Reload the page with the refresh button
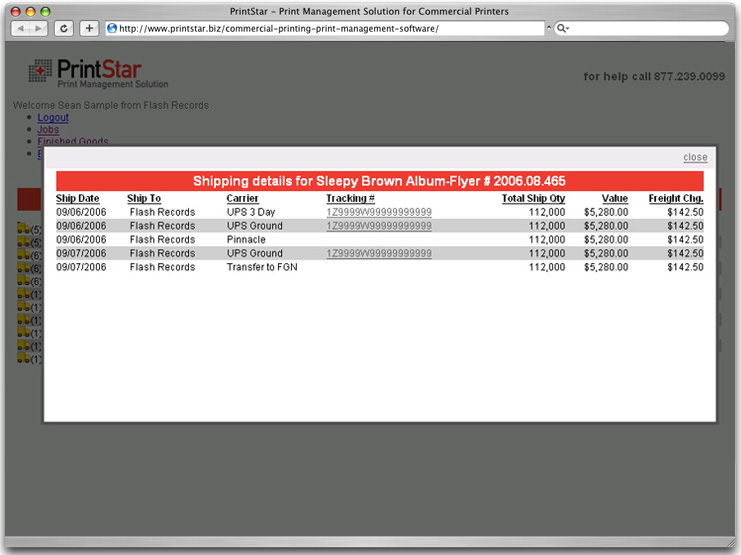 tap(64, 28)
